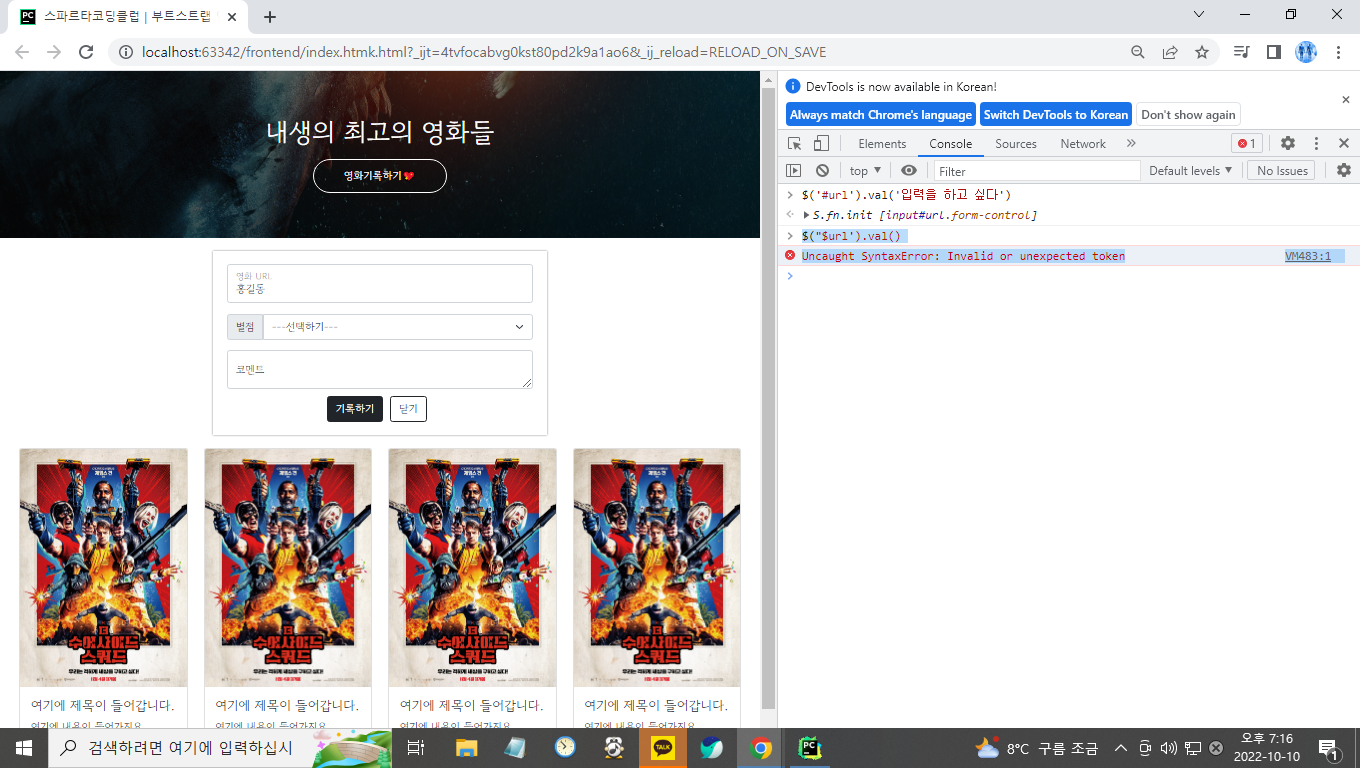Click the taskbar weather widget

pos(1035,748)
